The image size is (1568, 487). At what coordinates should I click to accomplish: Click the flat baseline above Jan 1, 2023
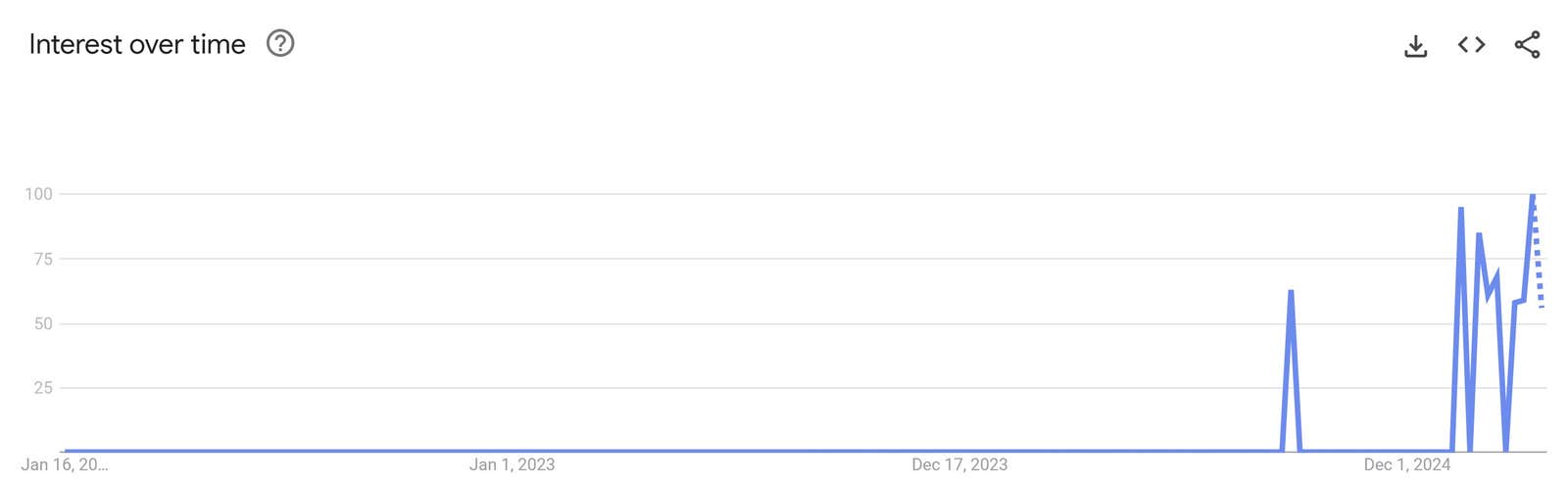512,451
